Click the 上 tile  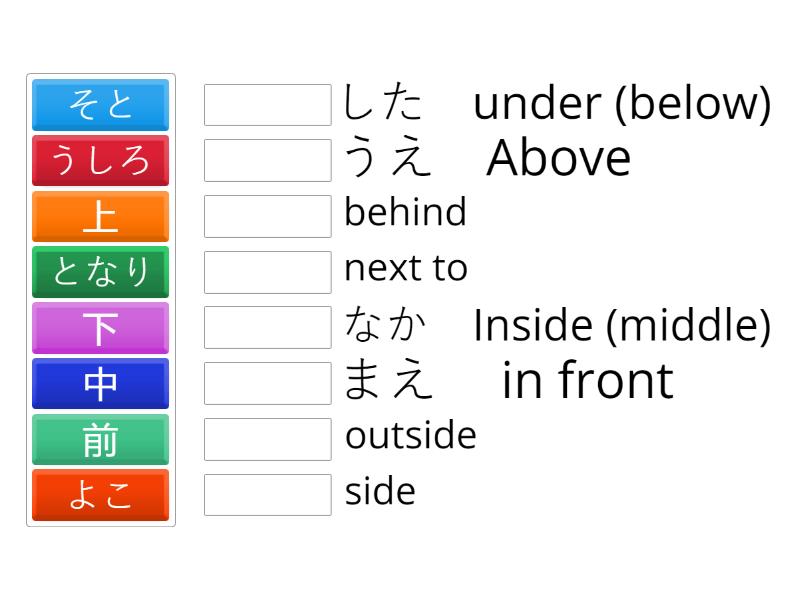[x=100, y=217]
